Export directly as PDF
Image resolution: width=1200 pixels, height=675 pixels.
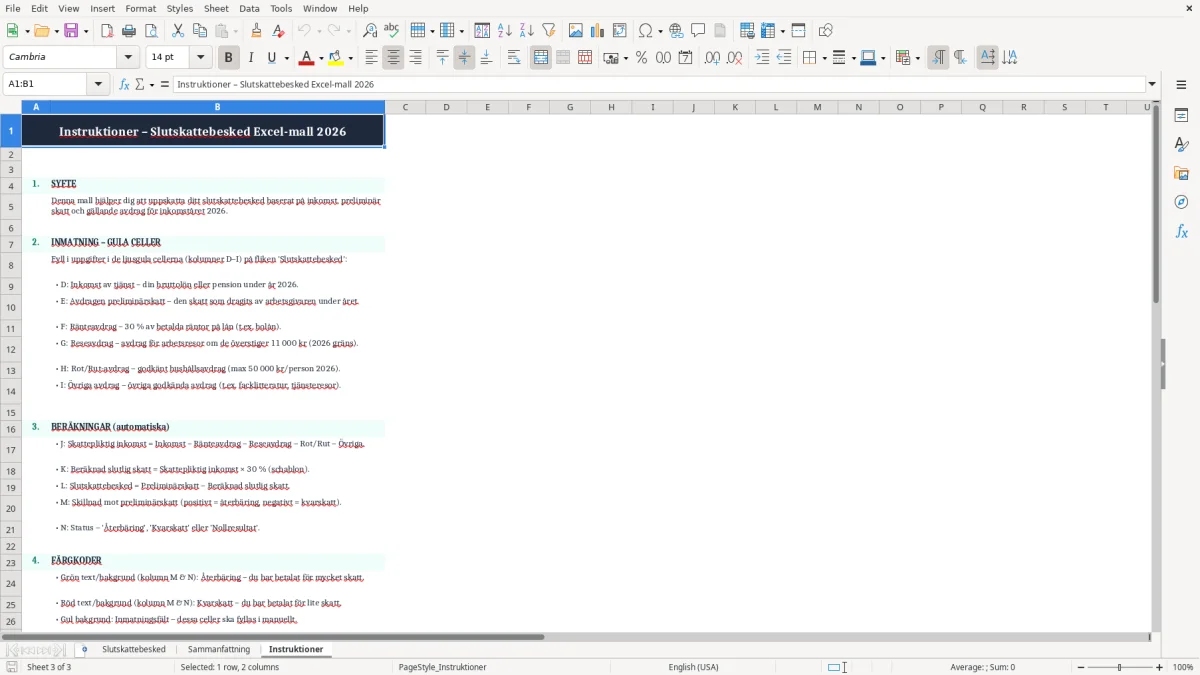tap(107, 31)
